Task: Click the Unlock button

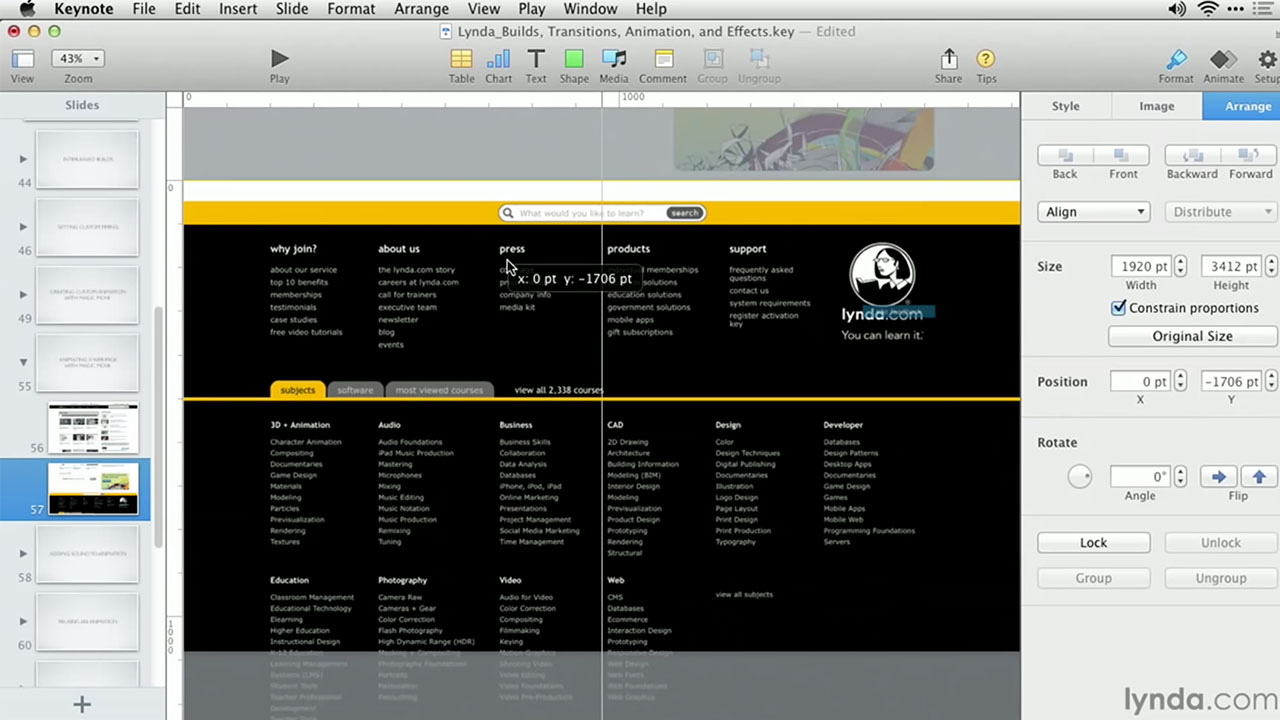Action: (1221, 543)
